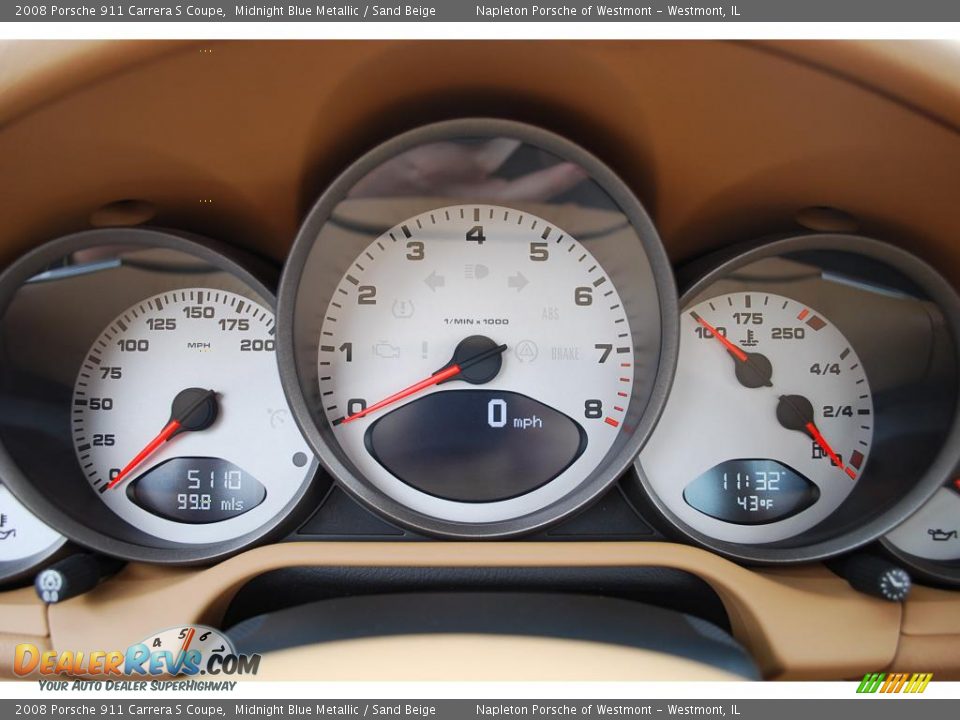
Task: Click the bottom caption "Napleton Porsche of Westmont – Westmont, IL"
Action: tap(608, 710)
